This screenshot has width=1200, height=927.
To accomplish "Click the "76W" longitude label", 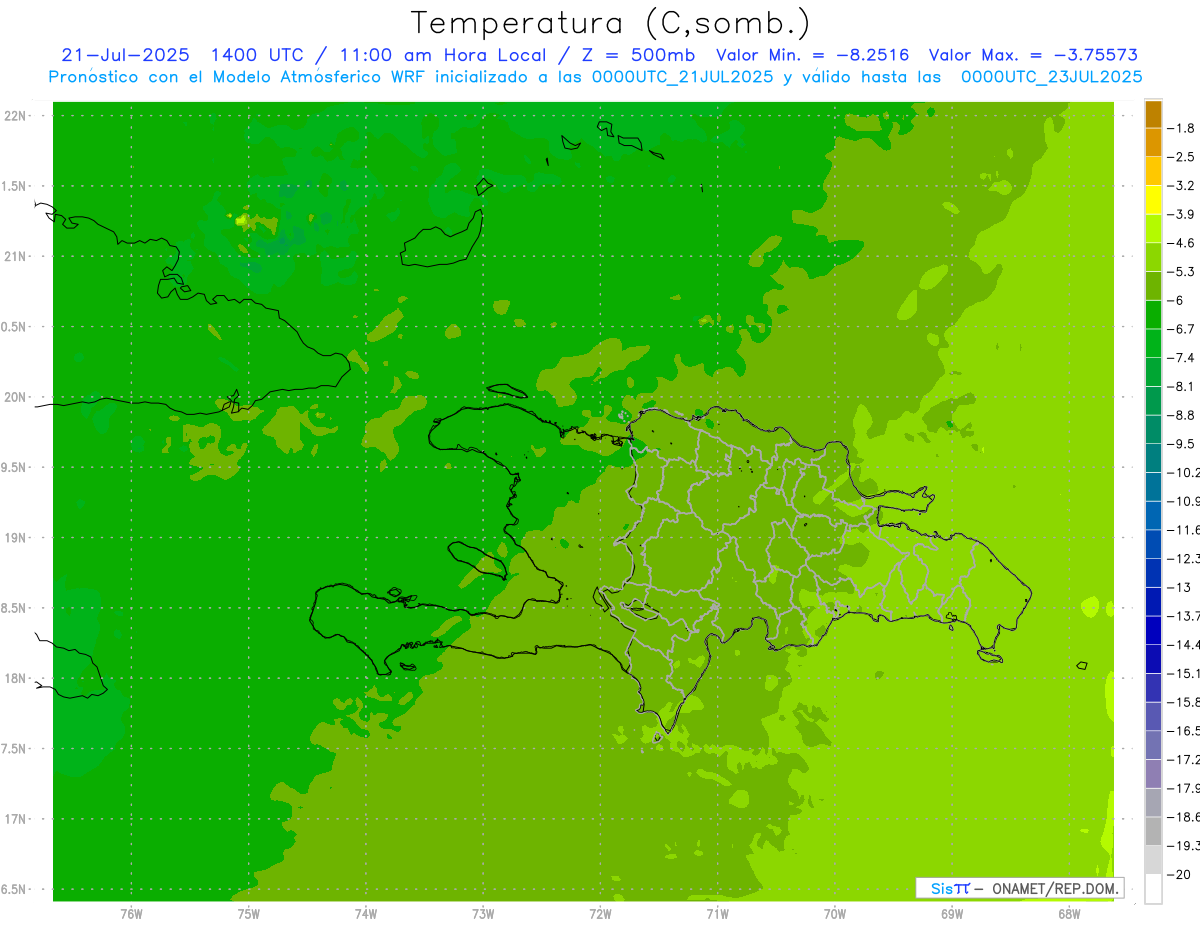I will [131, 914].
